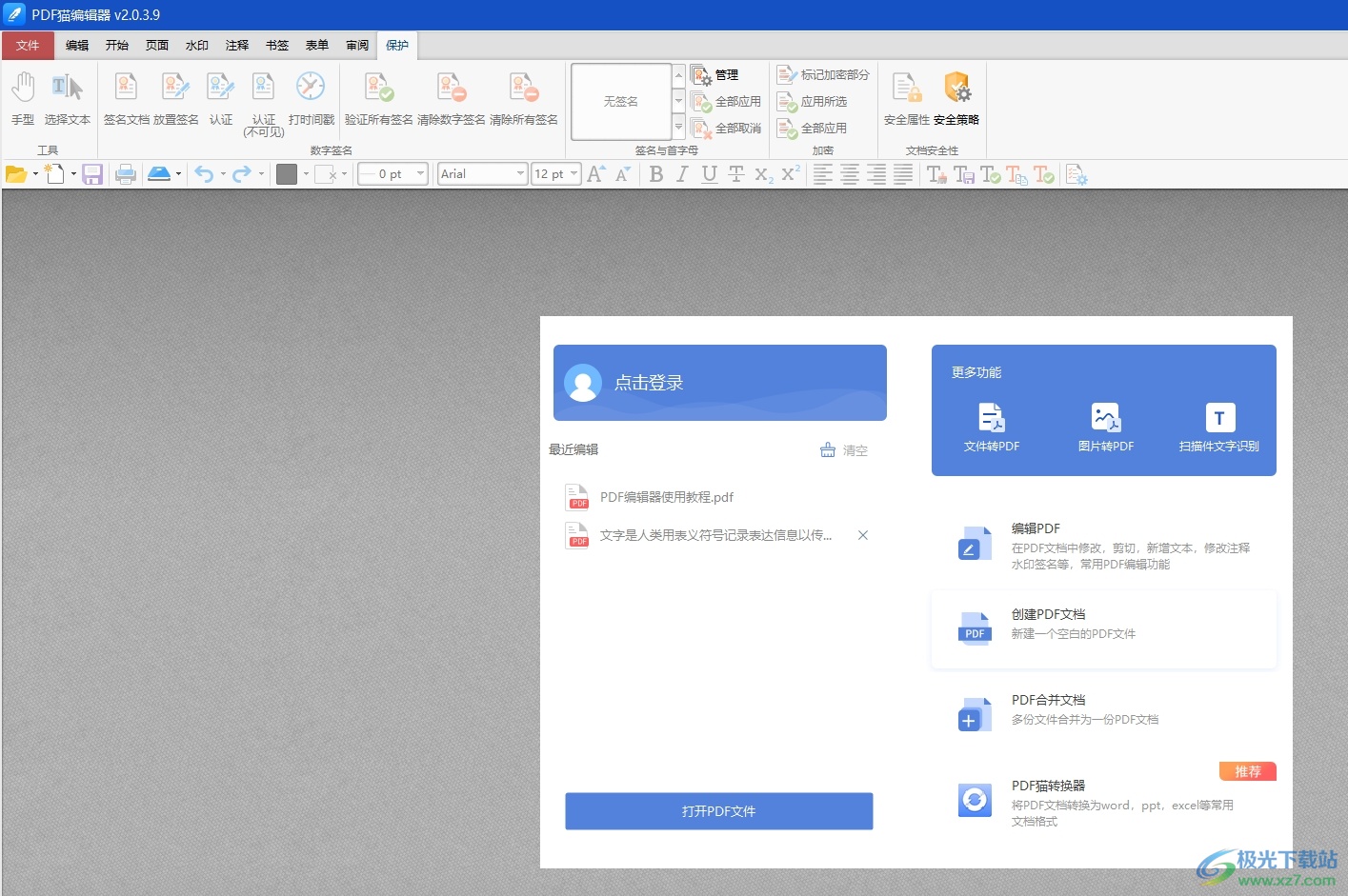The height and width of the screenshot is (896, 1348).
Task: Align text left
Action: pyautogui.click(x=823, y=174)
